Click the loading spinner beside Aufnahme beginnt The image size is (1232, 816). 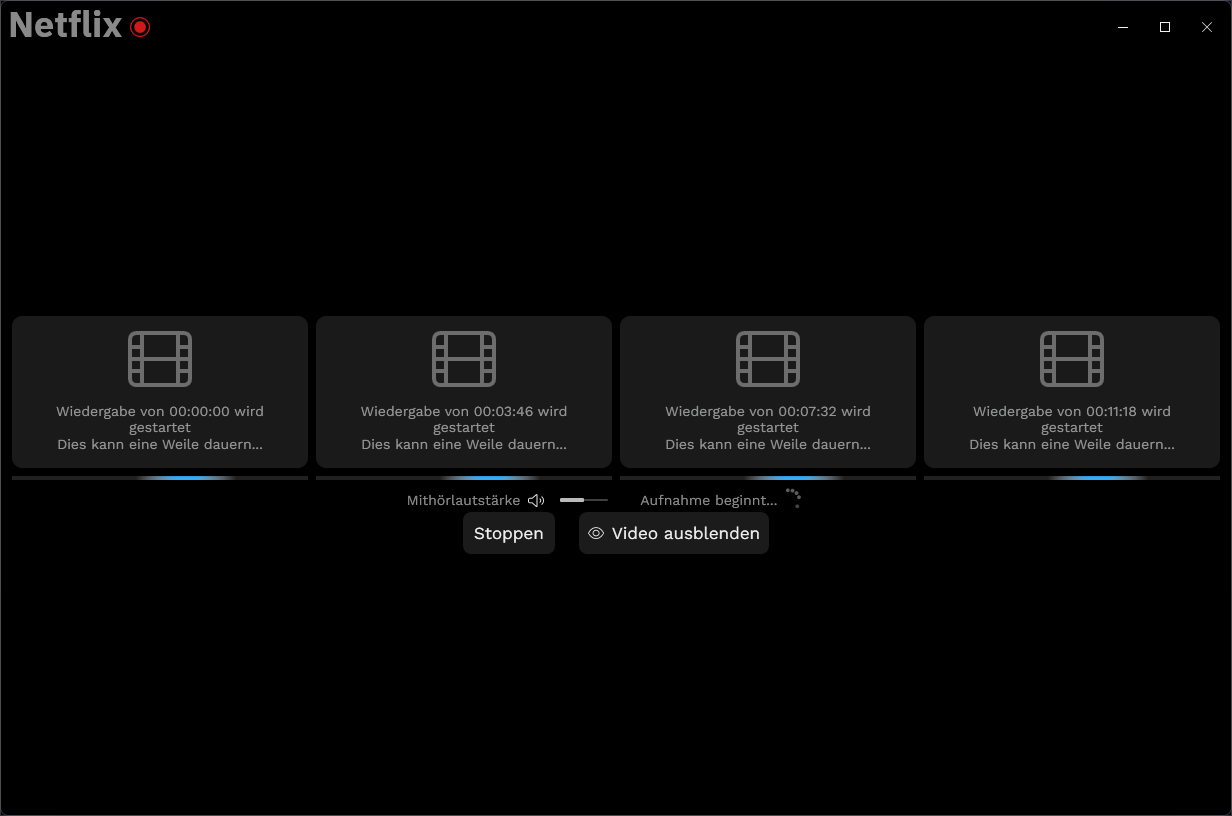(x=792, y=498)
